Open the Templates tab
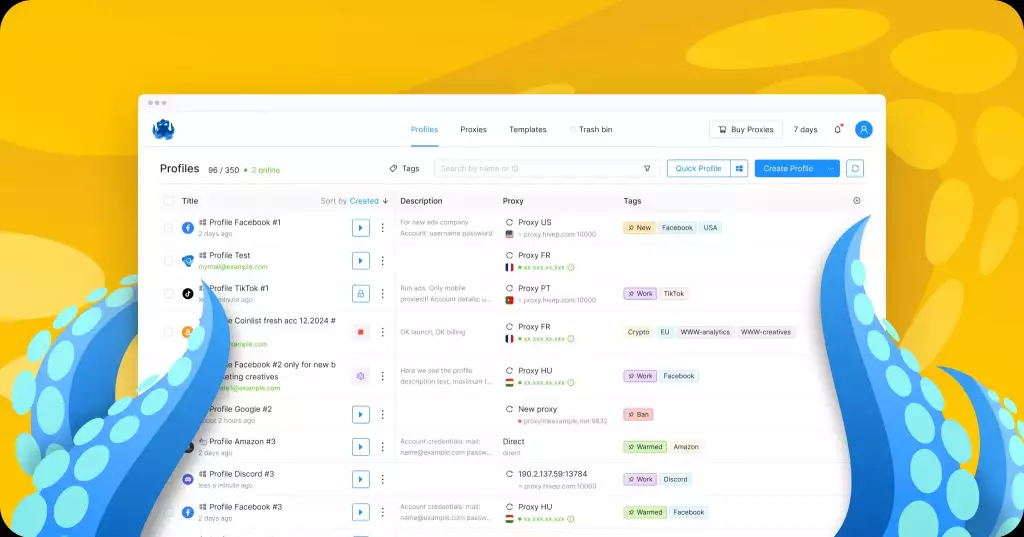Image resolution: width=1024 pixels, height=537 pixels. [528, 129]
